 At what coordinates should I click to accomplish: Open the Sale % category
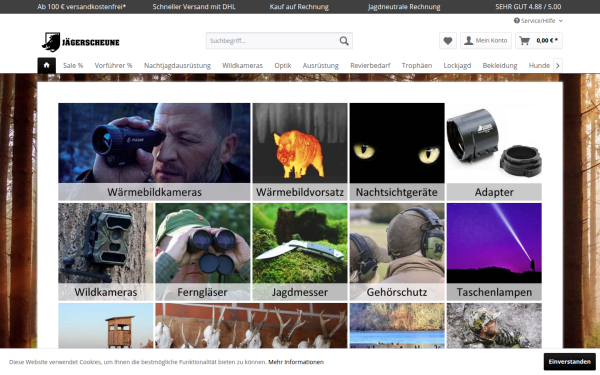click(73, 65)
